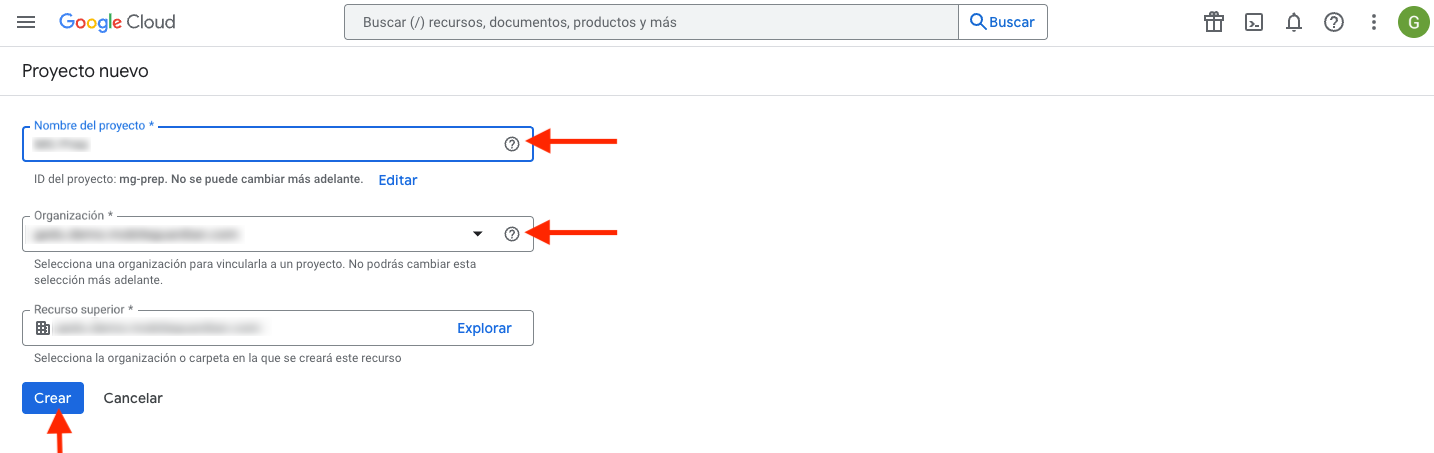
Task: Open the three-dot settings menu
Action: pyautogui.click(x=1374, y=22)
